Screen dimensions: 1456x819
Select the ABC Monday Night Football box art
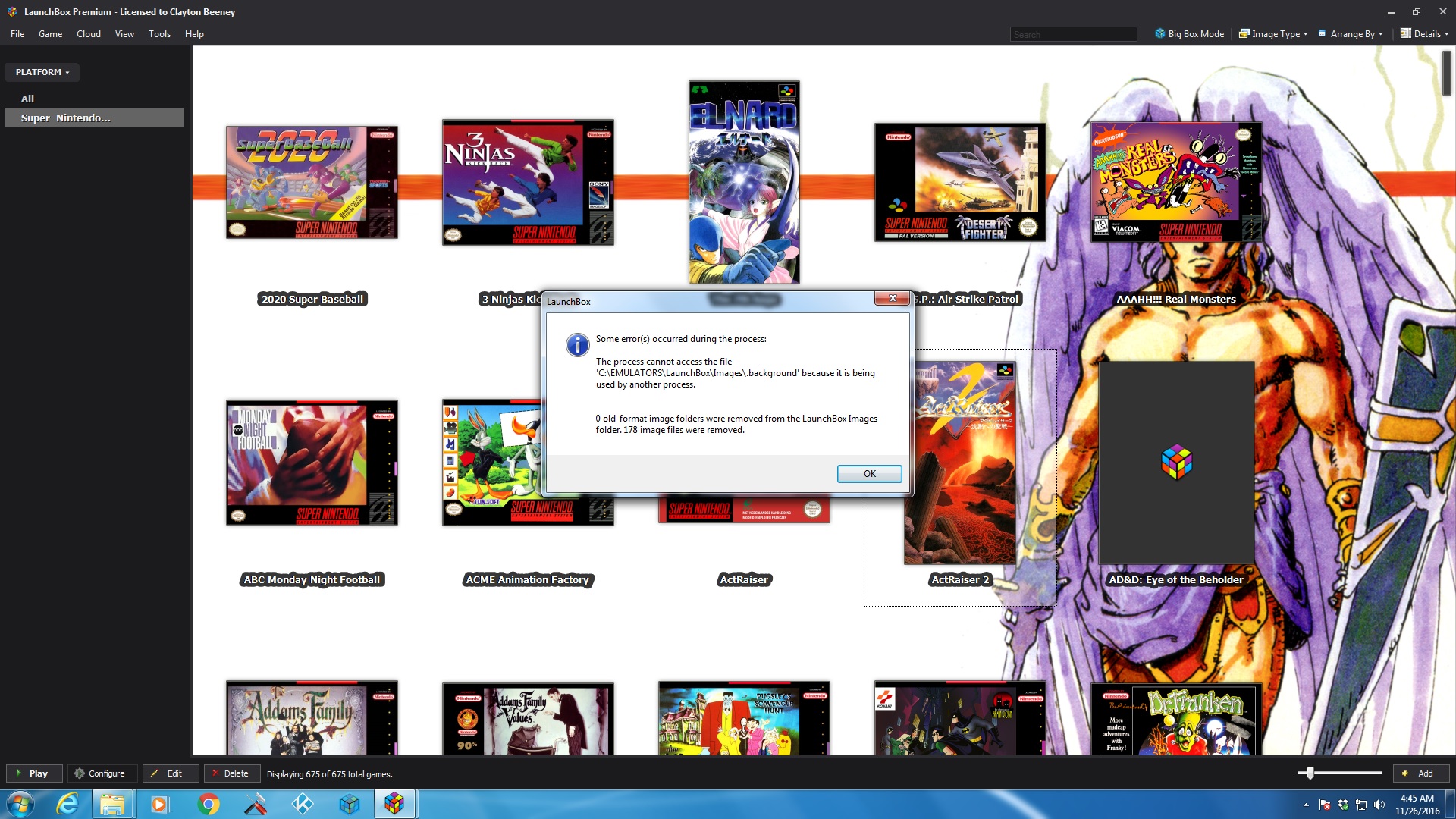[312, 463]
